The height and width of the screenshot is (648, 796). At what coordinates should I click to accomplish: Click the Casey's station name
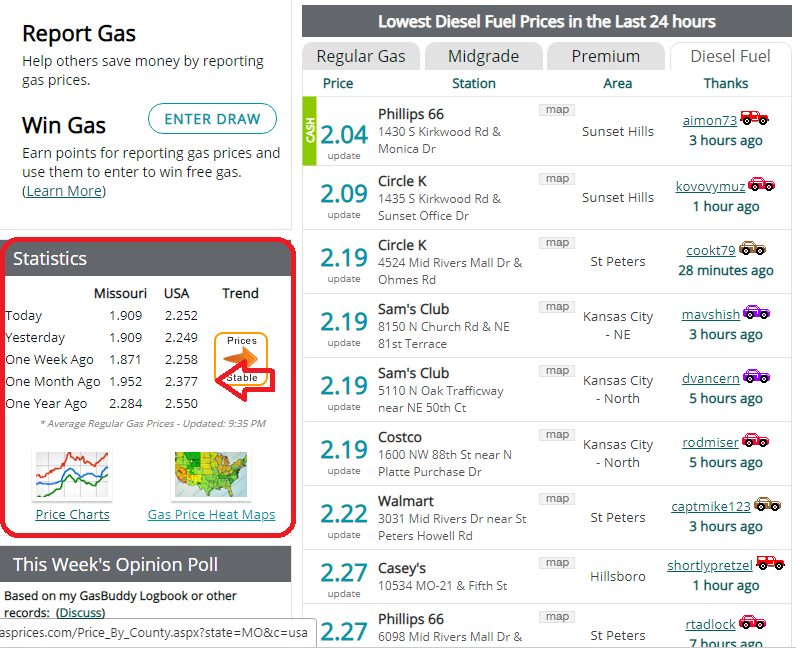[x=402, y=568]
